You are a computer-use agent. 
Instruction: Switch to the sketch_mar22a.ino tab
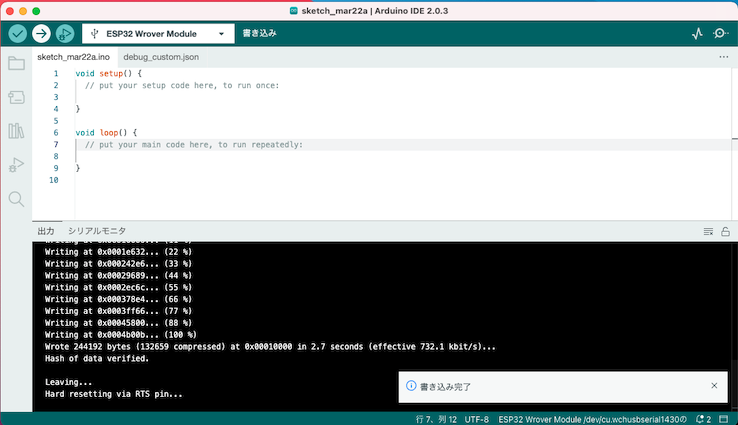[x=73, y=57]
